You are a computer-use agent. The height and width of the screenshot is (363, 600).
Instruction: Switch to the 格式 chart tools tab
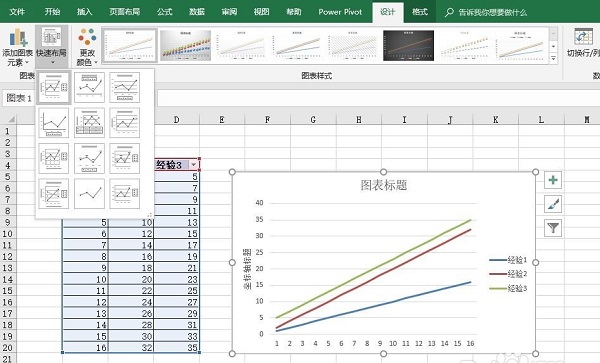point(420,12)
